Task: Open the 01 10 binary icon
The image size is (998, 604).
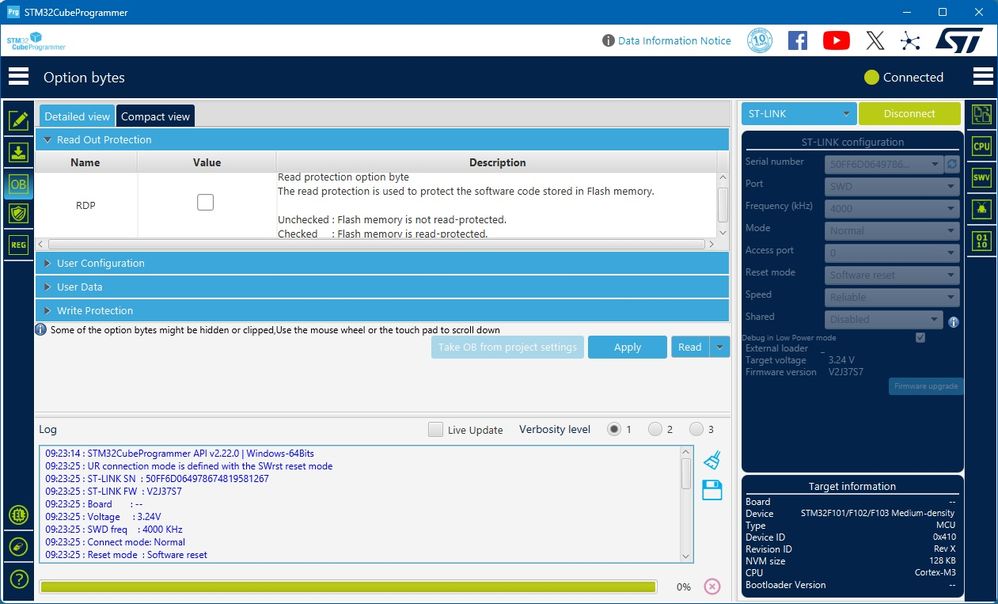Action: (981, 241)
